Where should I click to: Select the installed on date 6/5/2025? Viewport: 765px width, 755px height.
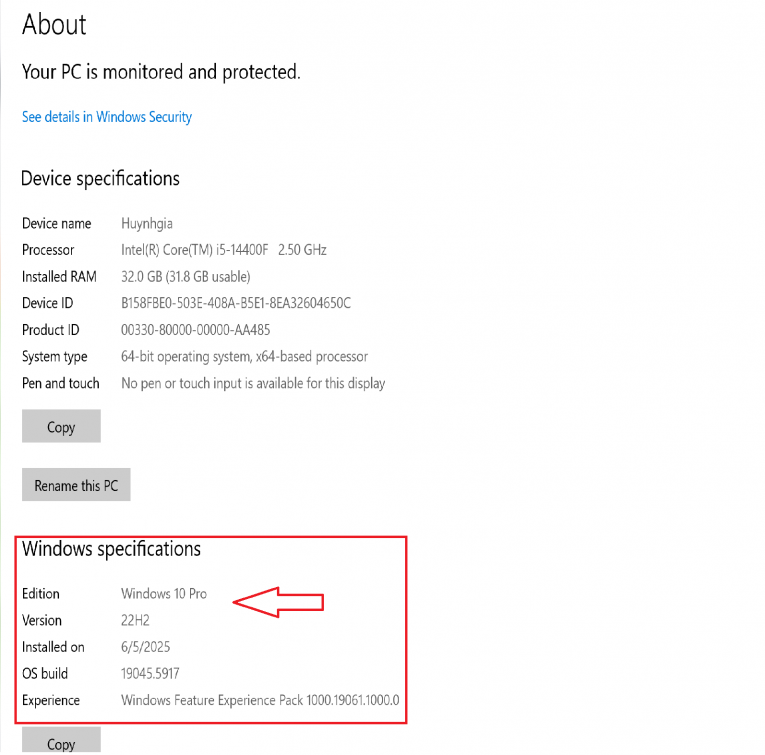pyautogui.click(x=145, y=647)
